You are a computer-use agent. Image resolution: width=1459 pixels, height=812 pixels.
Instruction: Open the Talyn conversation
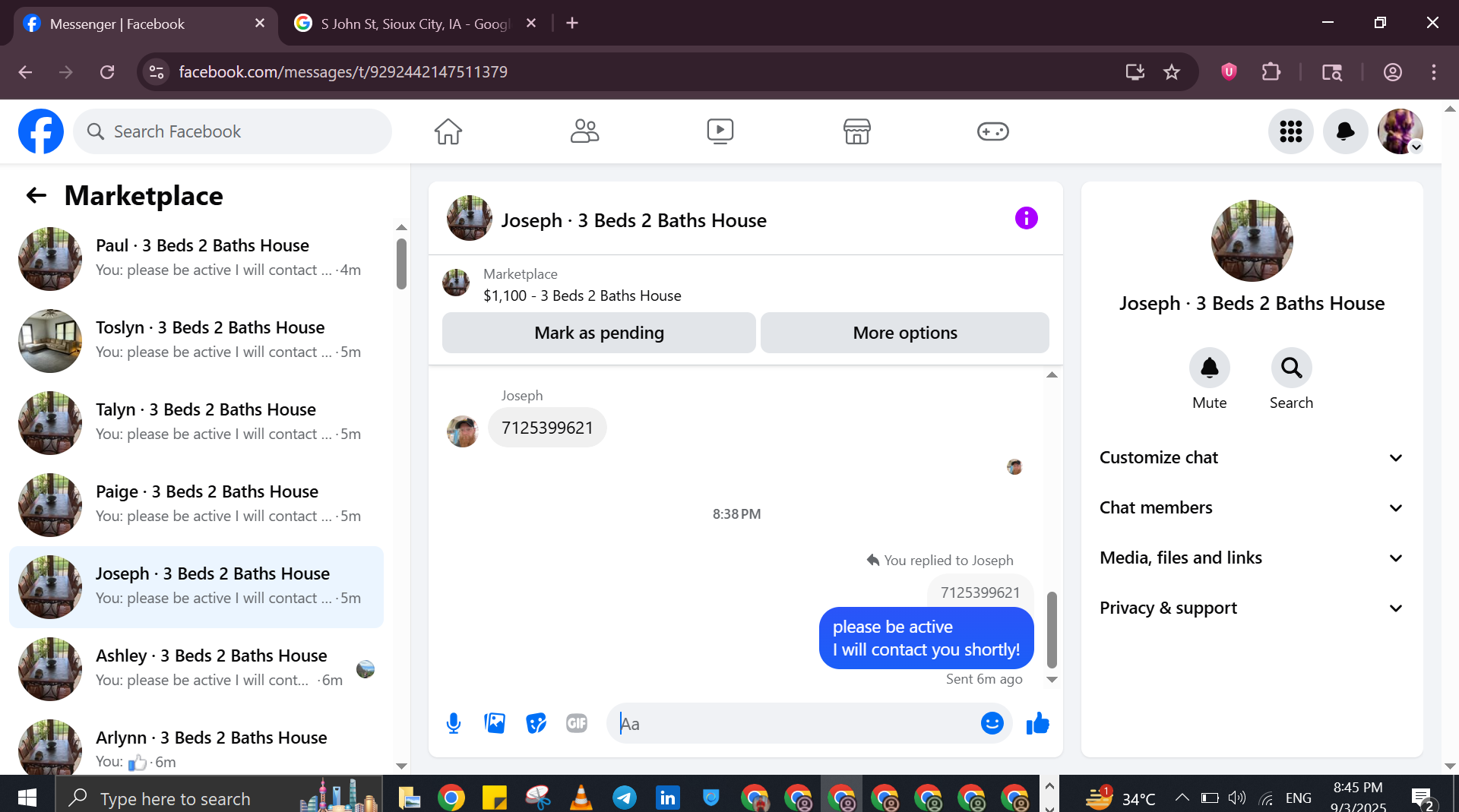coord(196,422)
